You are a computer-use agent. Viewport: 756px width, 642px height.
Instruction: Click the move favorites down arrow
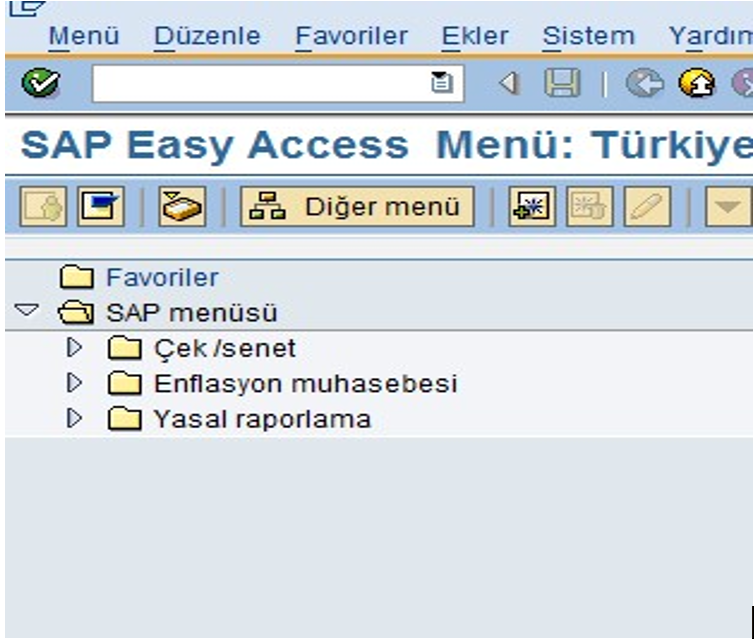pyautogui.click(x=728, y=206)
